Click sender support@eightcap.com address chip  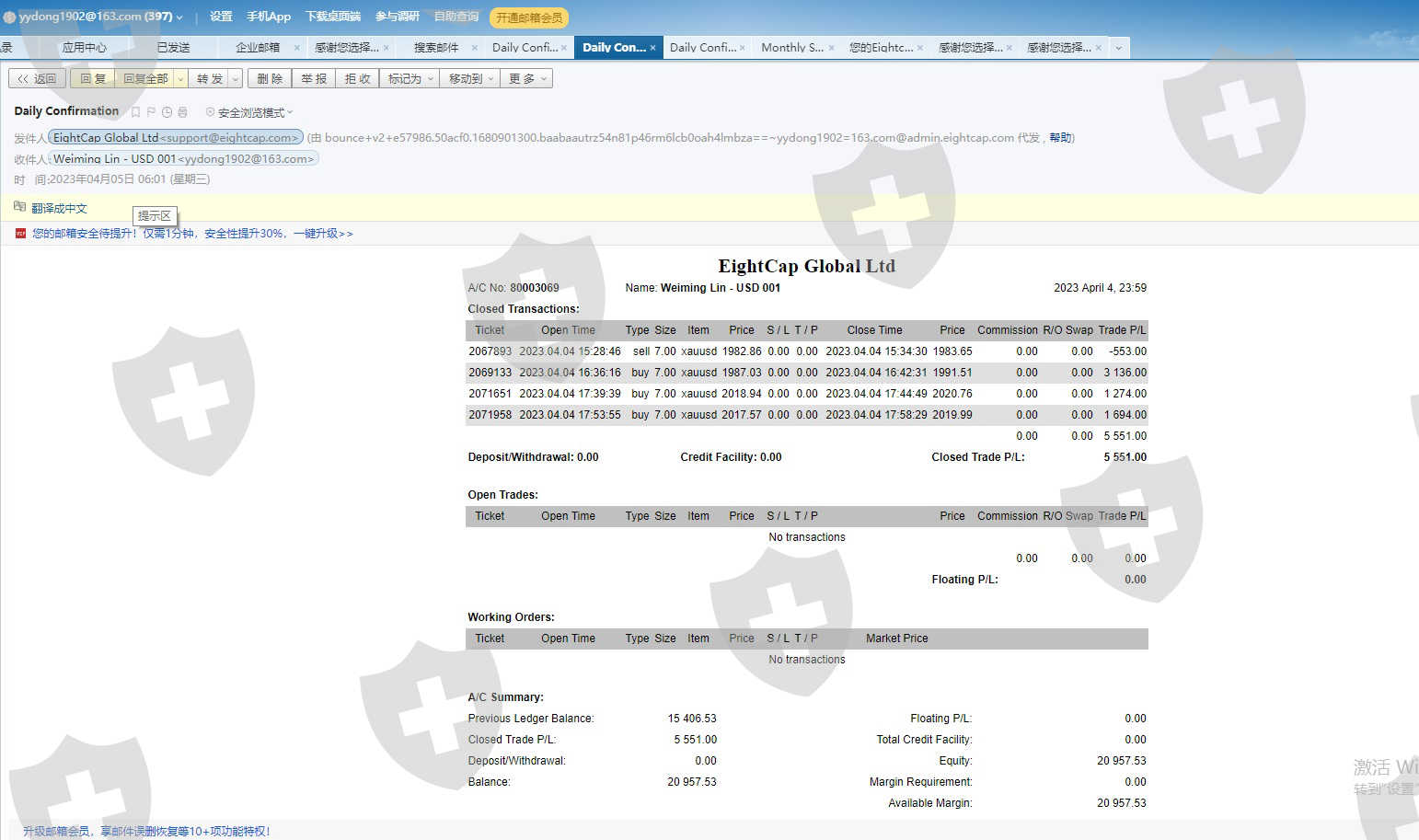pyautogui.click(x=176, y=137)
